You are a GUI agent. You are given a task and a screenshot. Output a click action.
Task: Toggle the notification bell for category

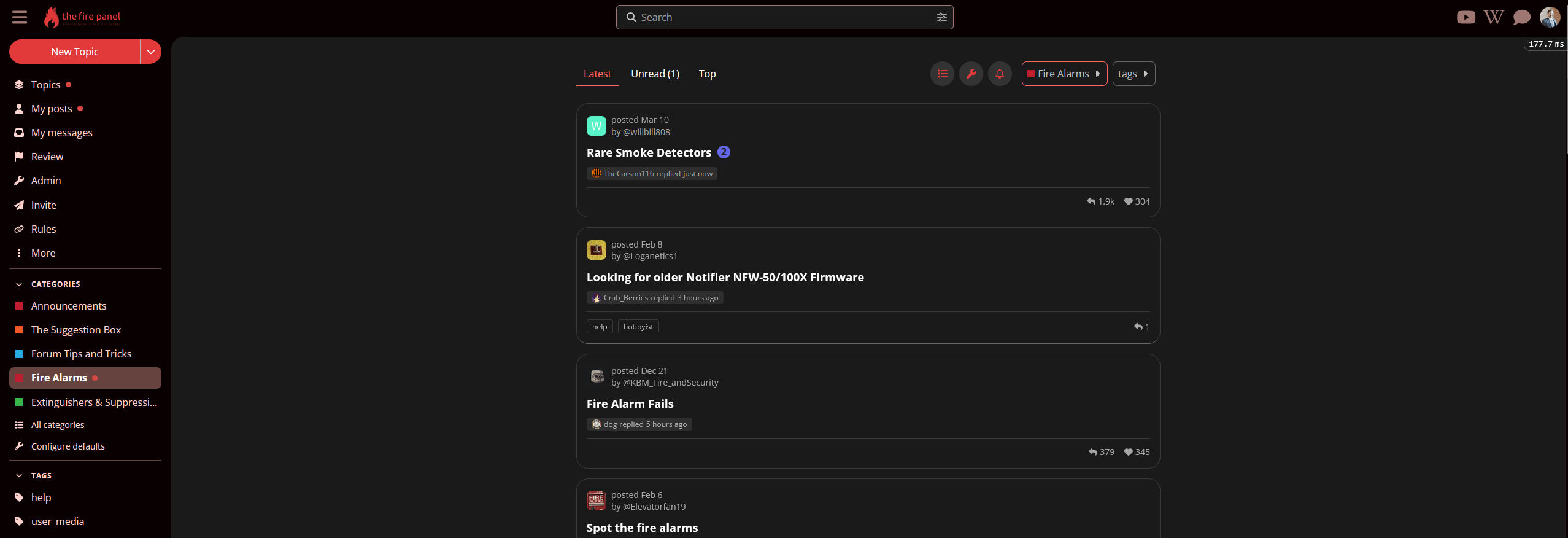pos(999,74)
